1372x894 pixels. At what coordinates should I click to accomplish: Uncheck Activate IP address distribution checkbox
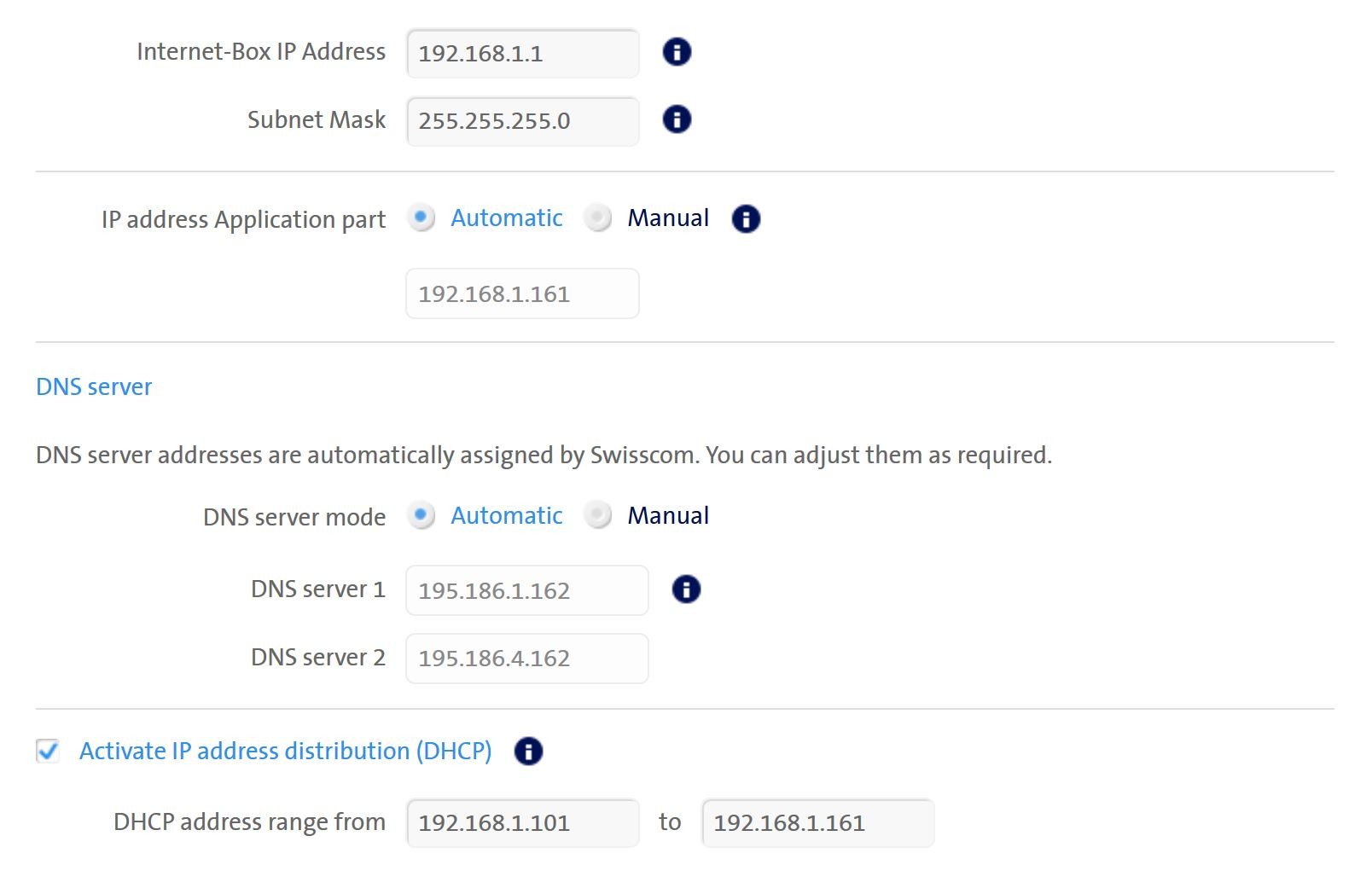point(48,751)
